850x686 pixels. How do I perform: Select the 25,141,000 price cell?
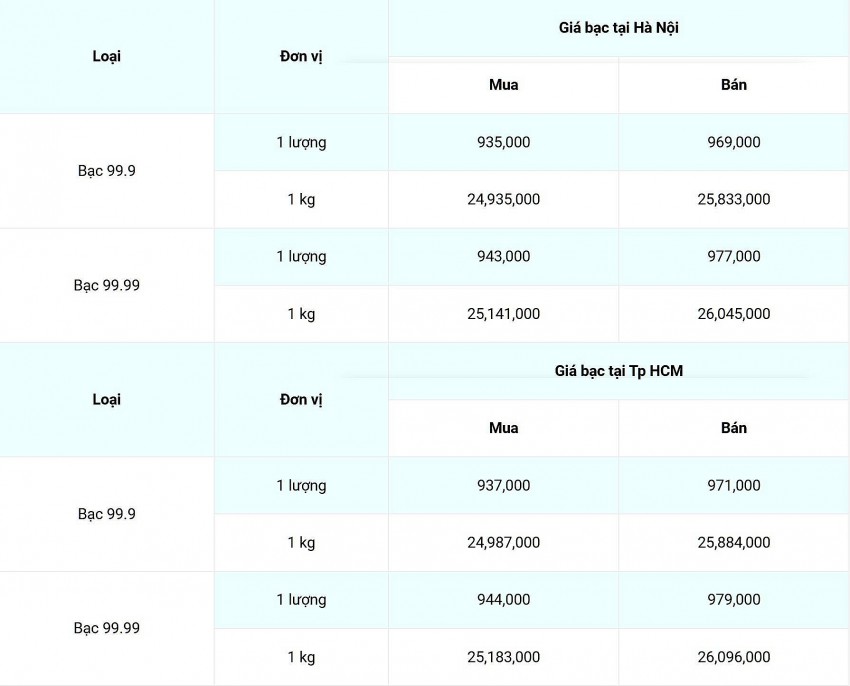click(504, 314)
